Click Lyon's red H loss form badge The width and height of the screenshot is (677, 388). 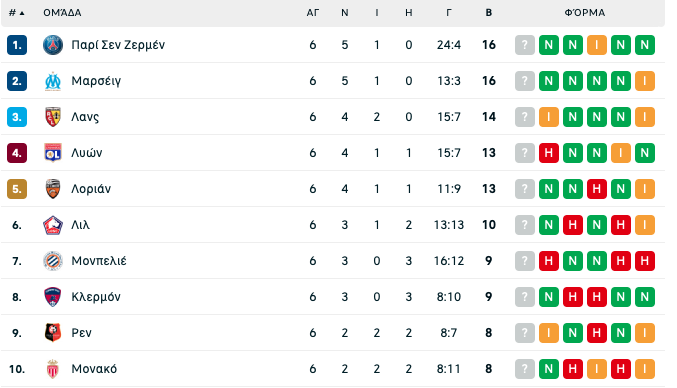pos(548,153)
